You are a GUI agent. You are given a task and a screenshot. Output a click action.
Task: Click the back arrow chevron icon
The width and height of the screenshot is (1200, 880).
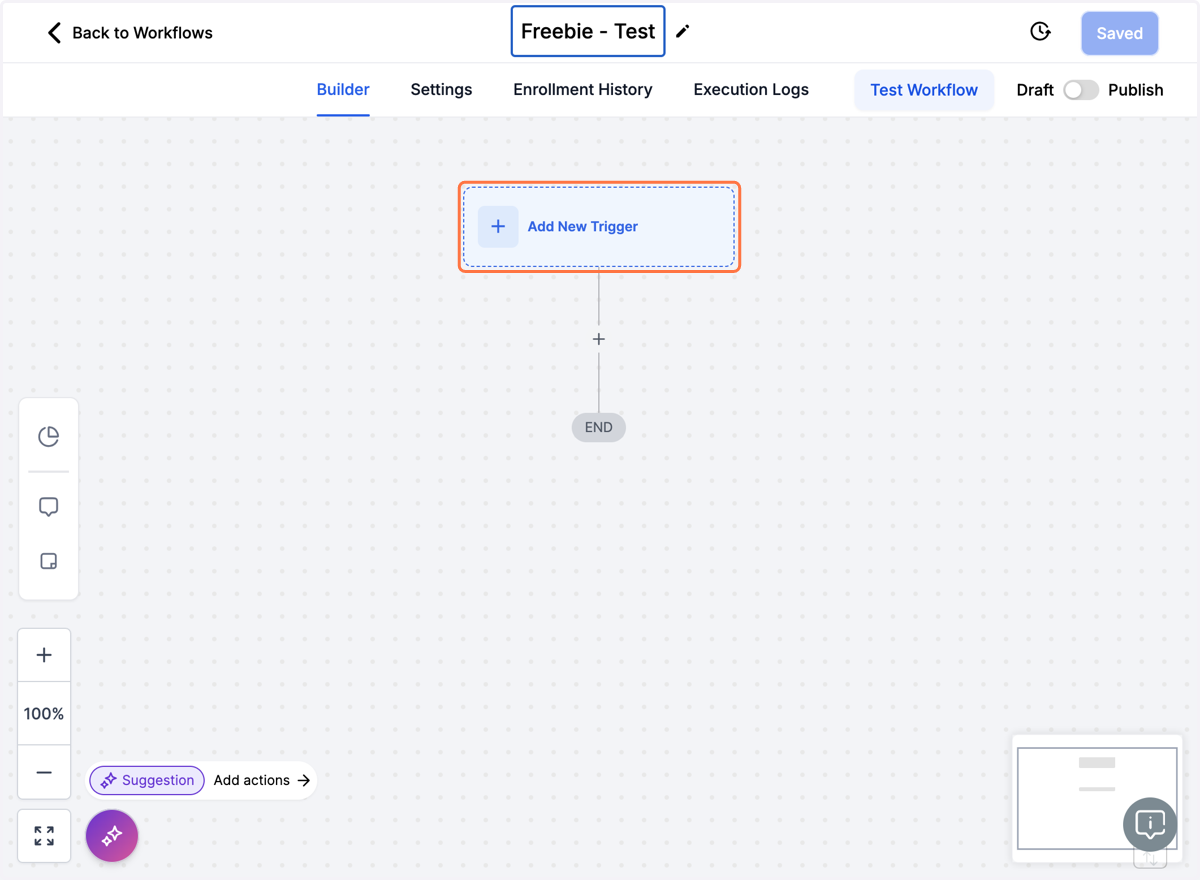coord(54,33)
